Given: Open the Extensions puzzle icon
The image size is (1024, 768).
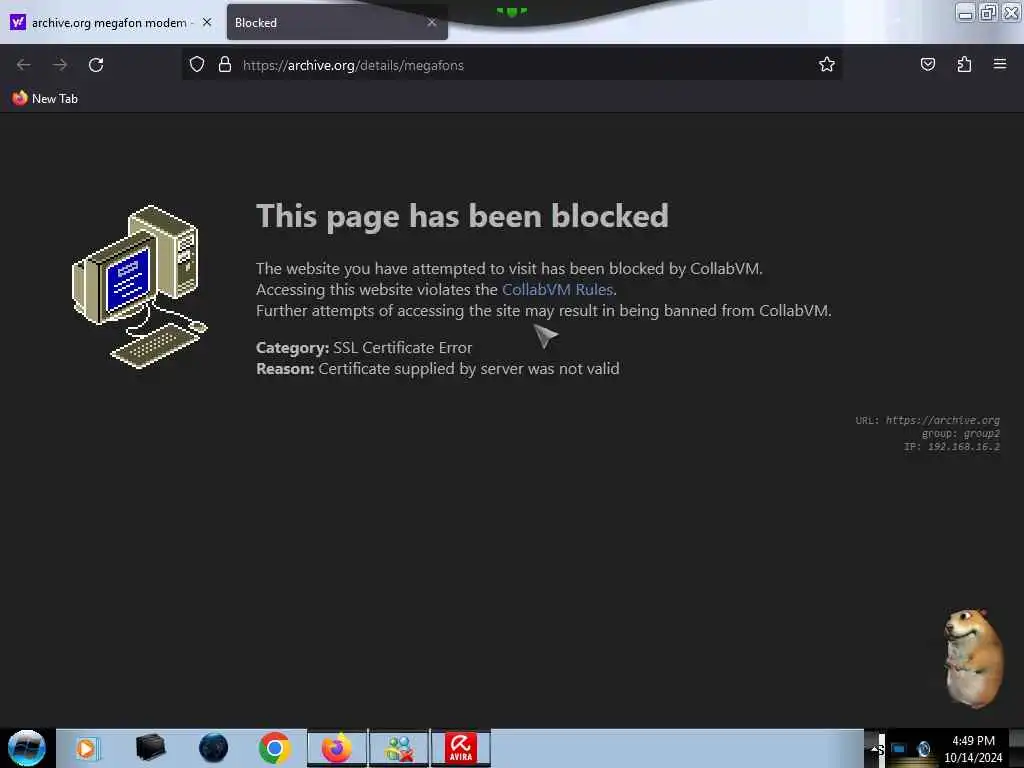Looking at the screenshot, I should point(964,64).
